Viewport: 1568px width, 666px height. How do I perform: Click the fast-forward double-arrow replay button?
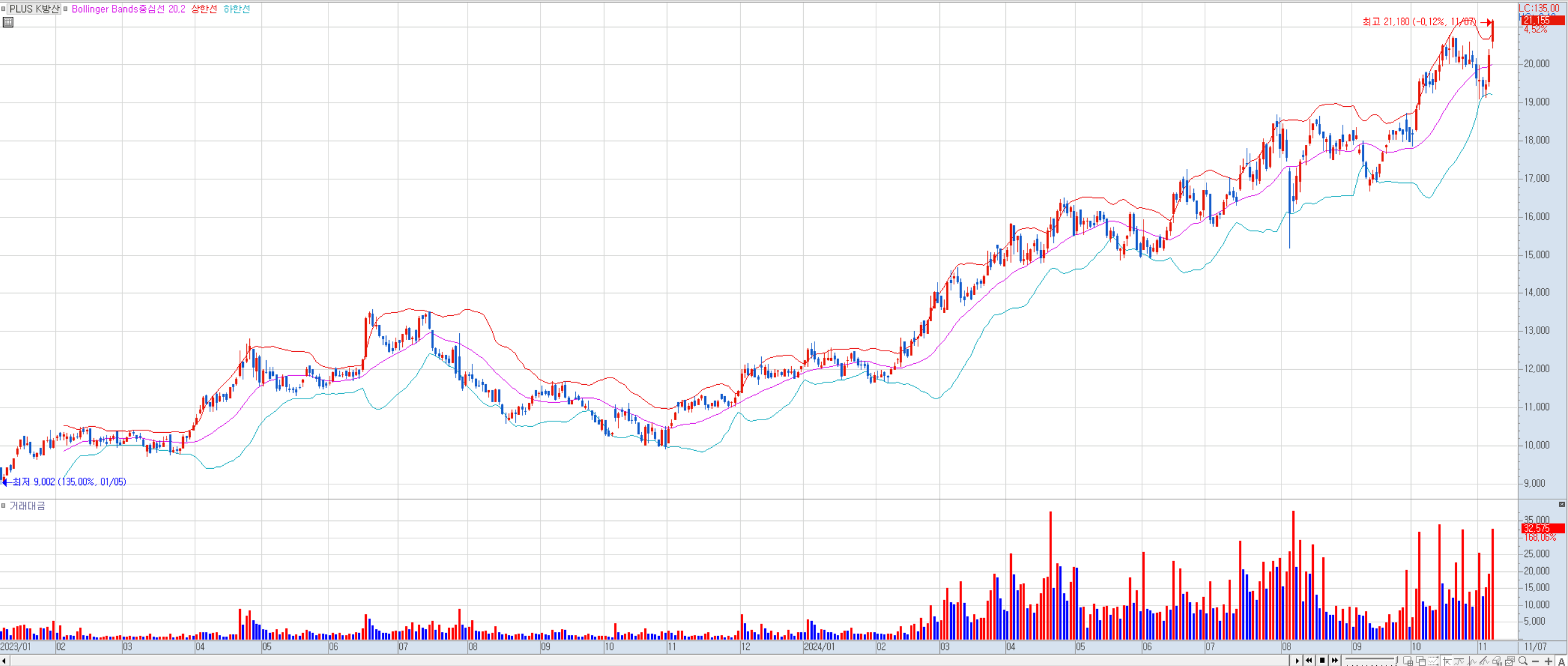[1335, 661]
